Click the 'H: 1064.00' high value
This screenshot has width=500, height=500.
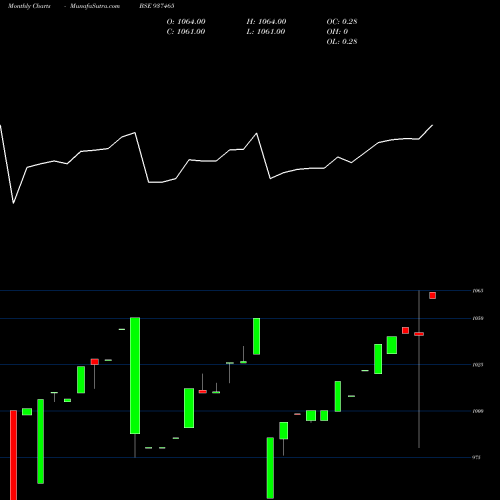click(x=266, y=22)
